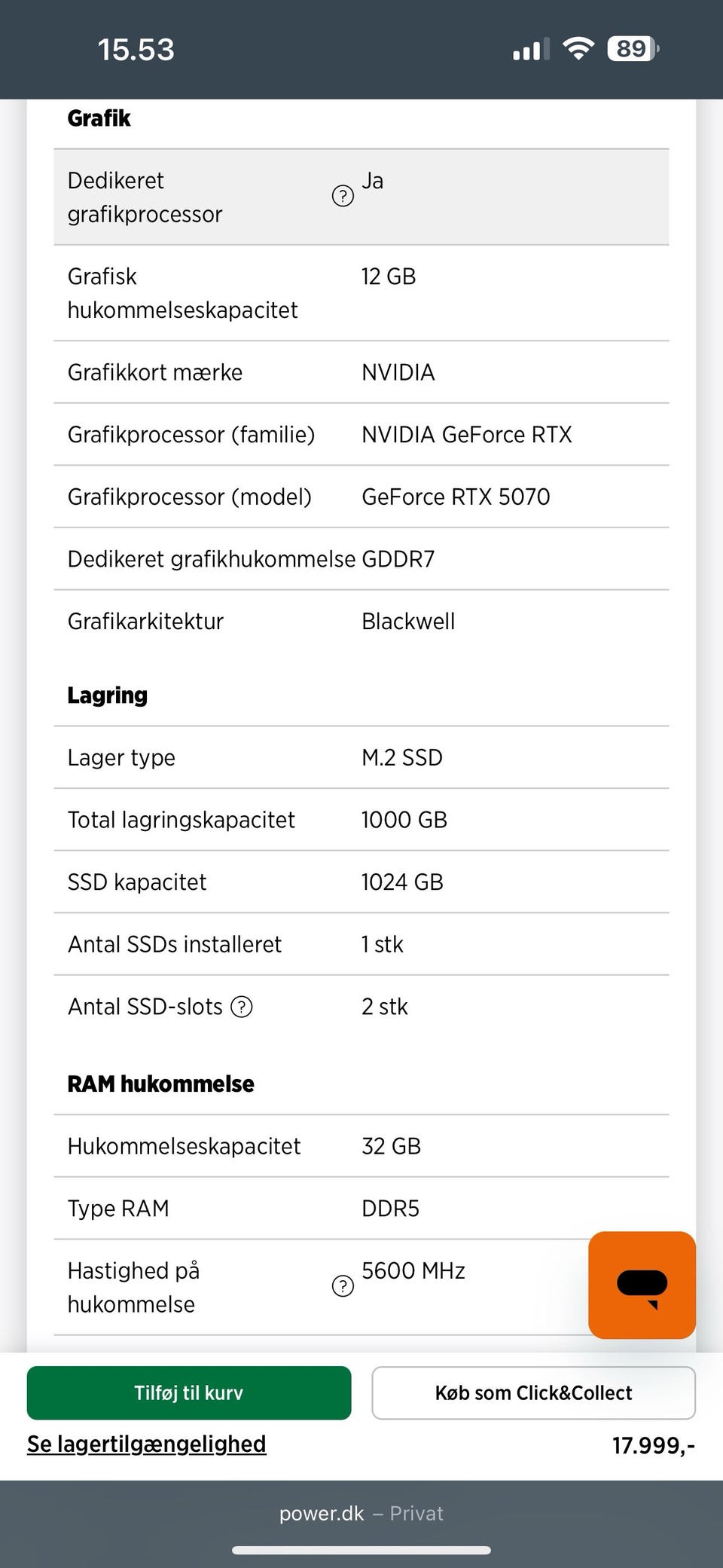Select the RAM hukommelse section heading
This screenshot has height=1568, width=723.
pyautogui.click(x=160, y=1084)
